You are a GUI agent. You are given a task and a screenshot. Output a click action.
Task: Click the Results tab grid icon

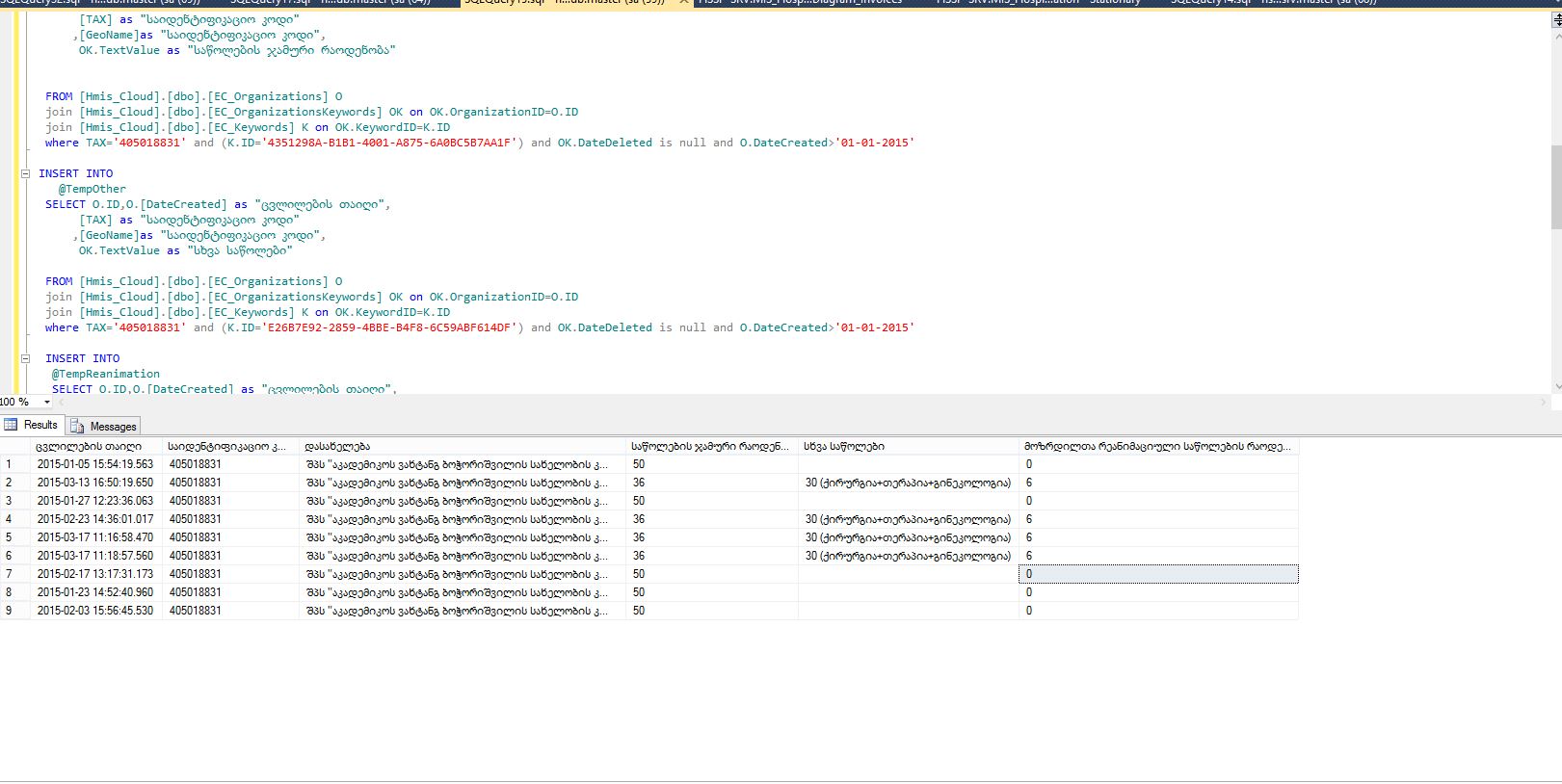click(11, 425)
